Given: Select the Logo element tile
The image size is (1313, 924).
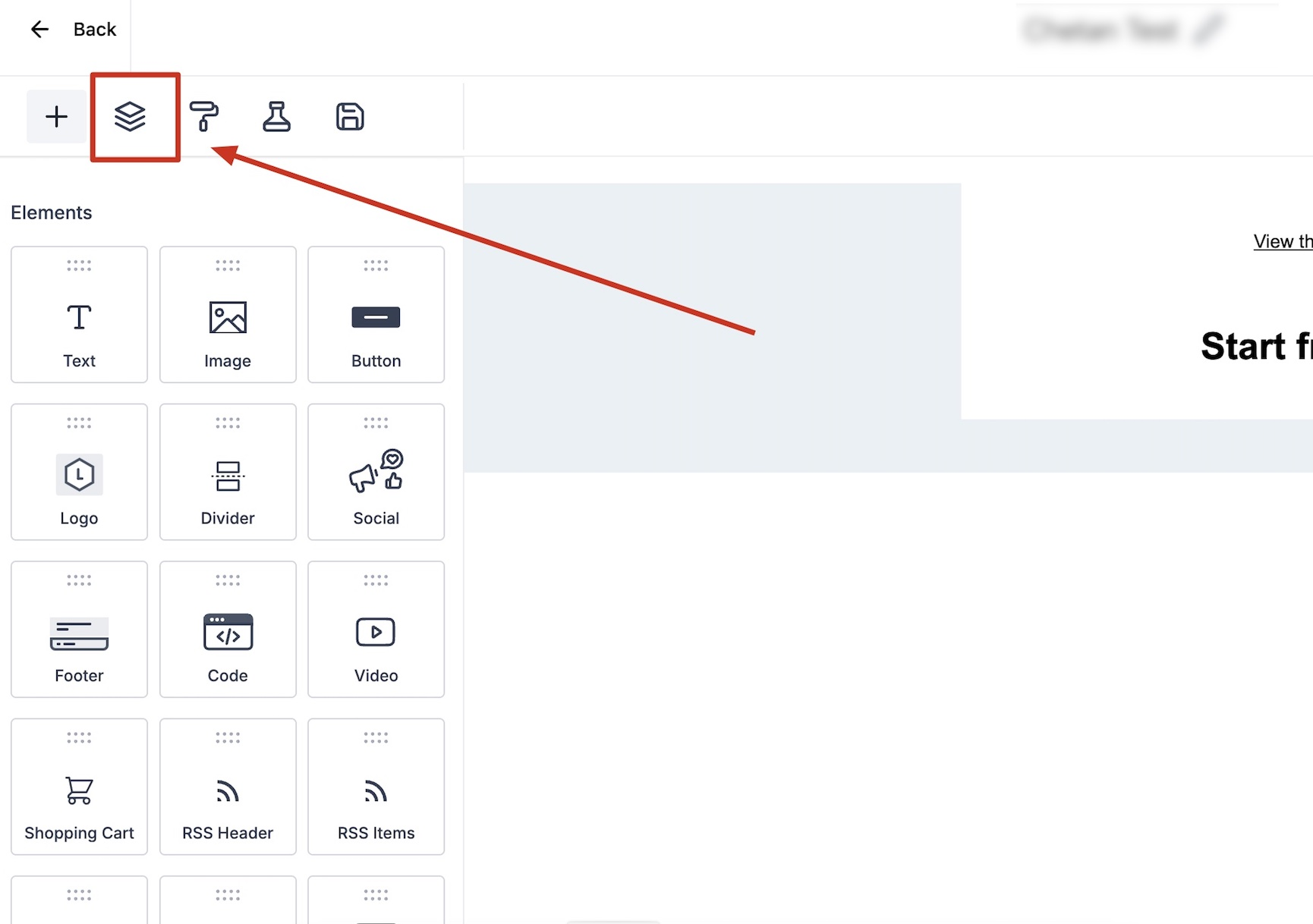Looking at the screenshot, I should click(79, 472).
